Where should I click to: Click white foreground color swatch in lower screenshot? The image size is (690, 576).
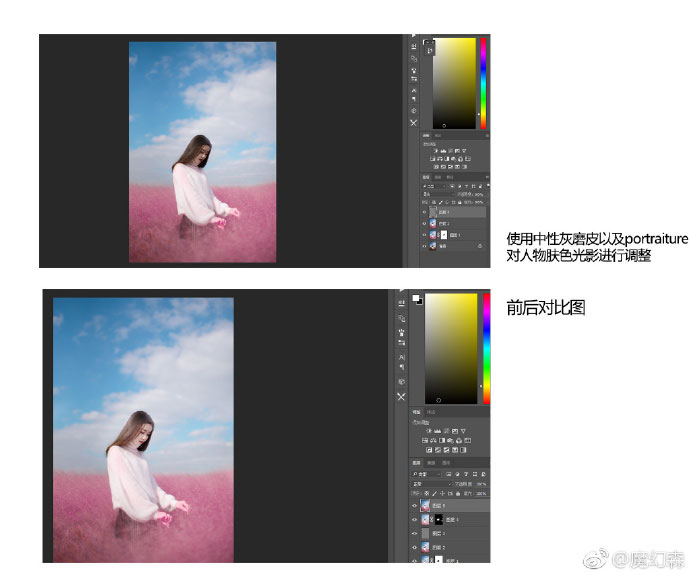click(x=415, y=297)
